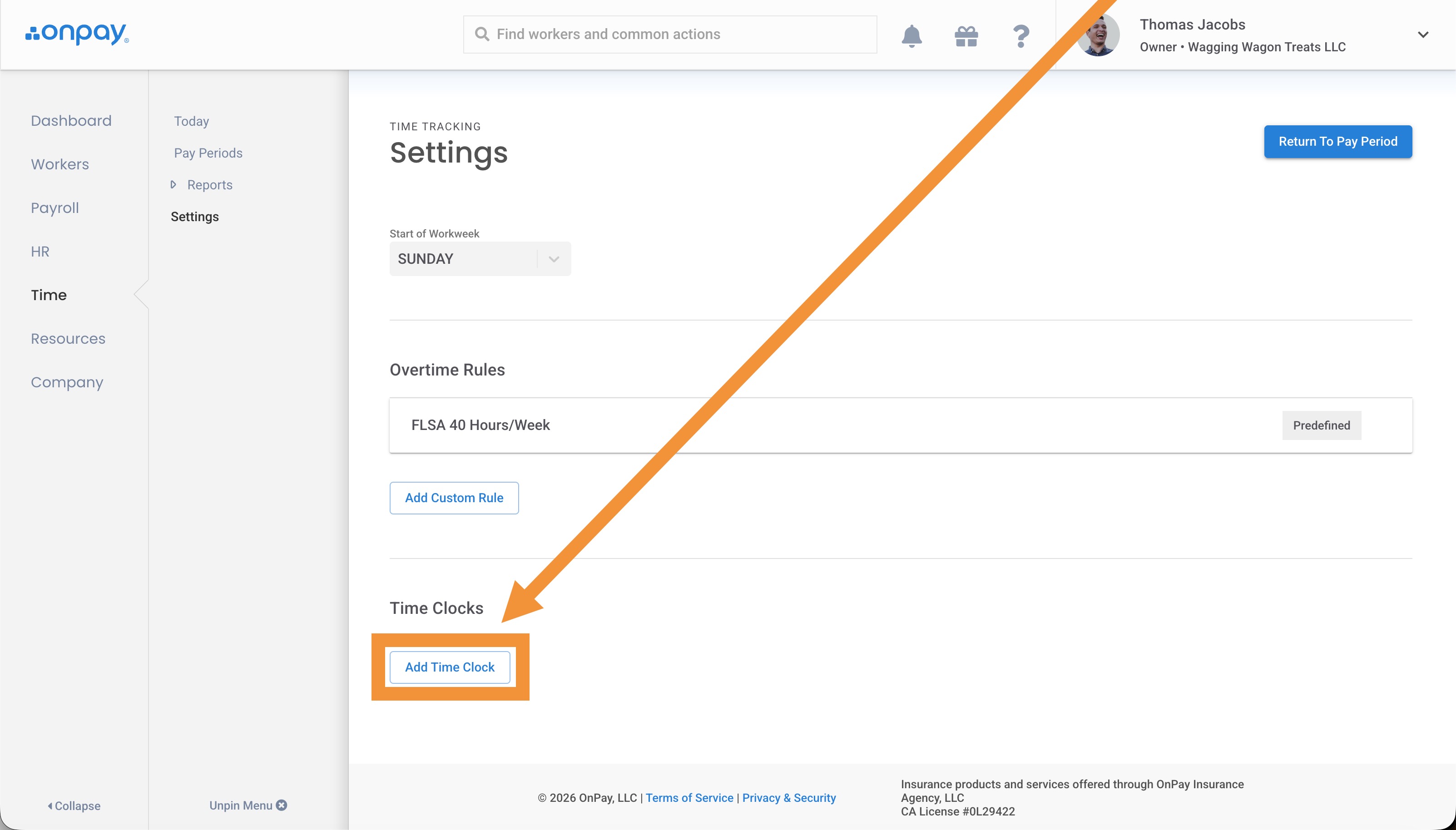Click the search field for workers and actions
The image size is (1456, 830).
tap(670, 34)
